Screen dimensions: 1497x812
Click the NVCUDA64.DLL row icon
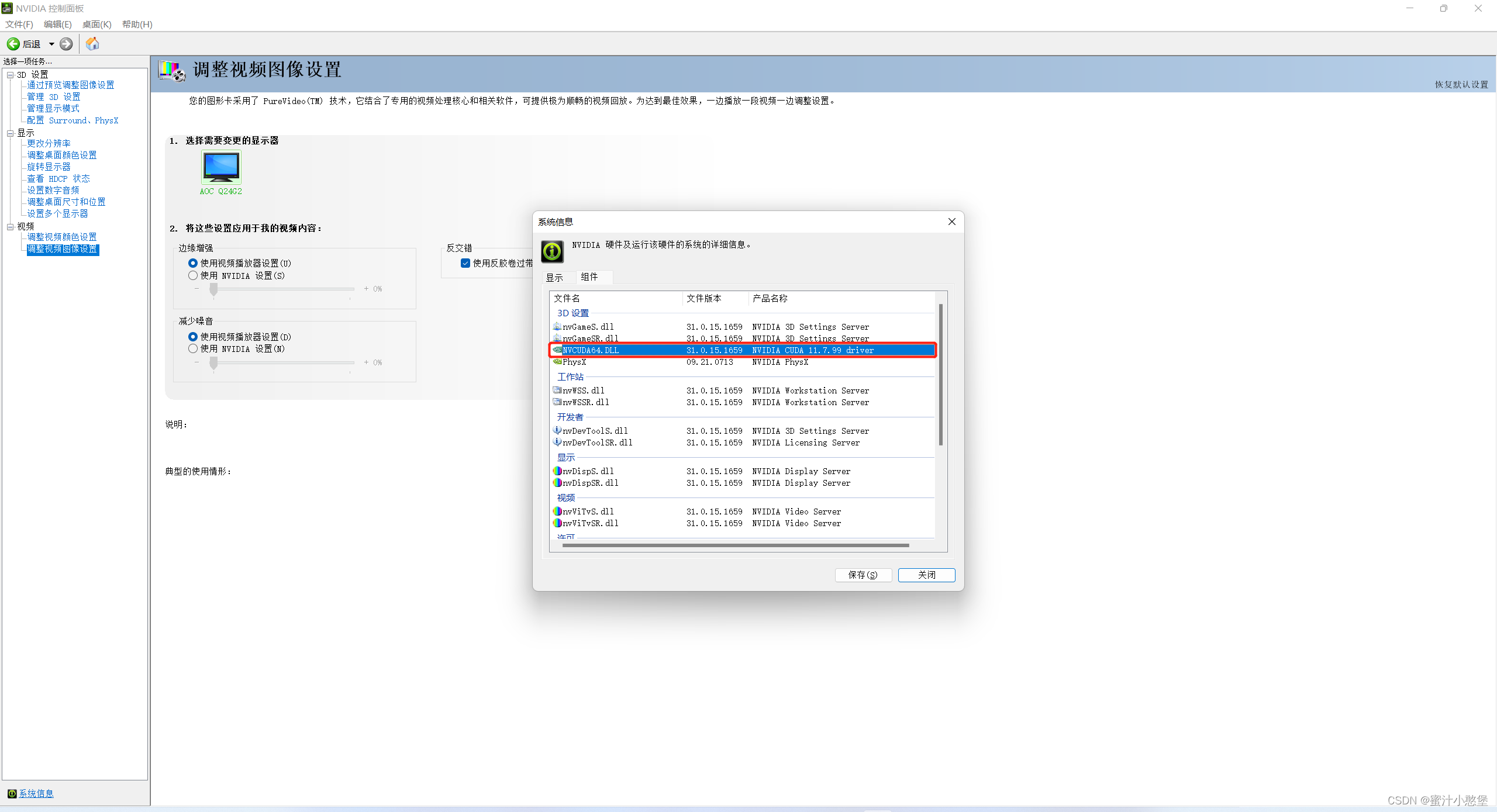[x=557, y=350]
